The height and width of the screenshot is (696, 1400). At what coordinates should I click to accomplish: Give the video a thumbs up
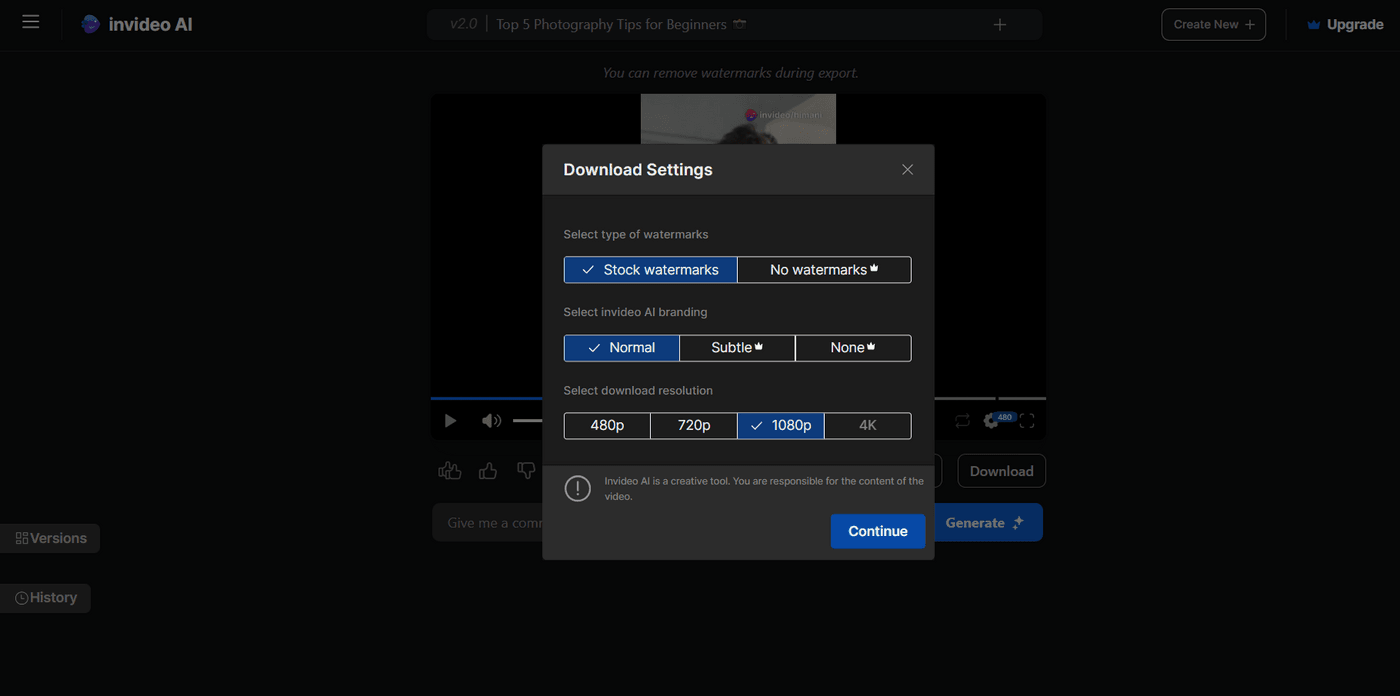point(487,470)
